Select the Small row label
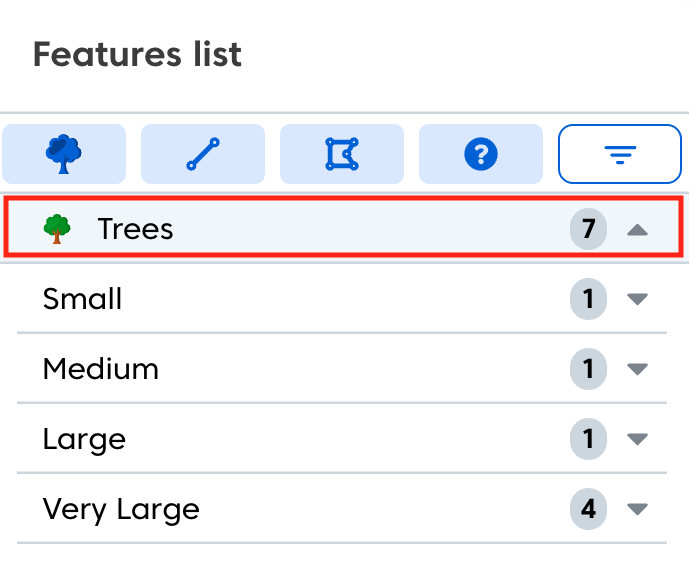Screen dimensions: 689x573 pyautogui.click(x=82, y=299)
